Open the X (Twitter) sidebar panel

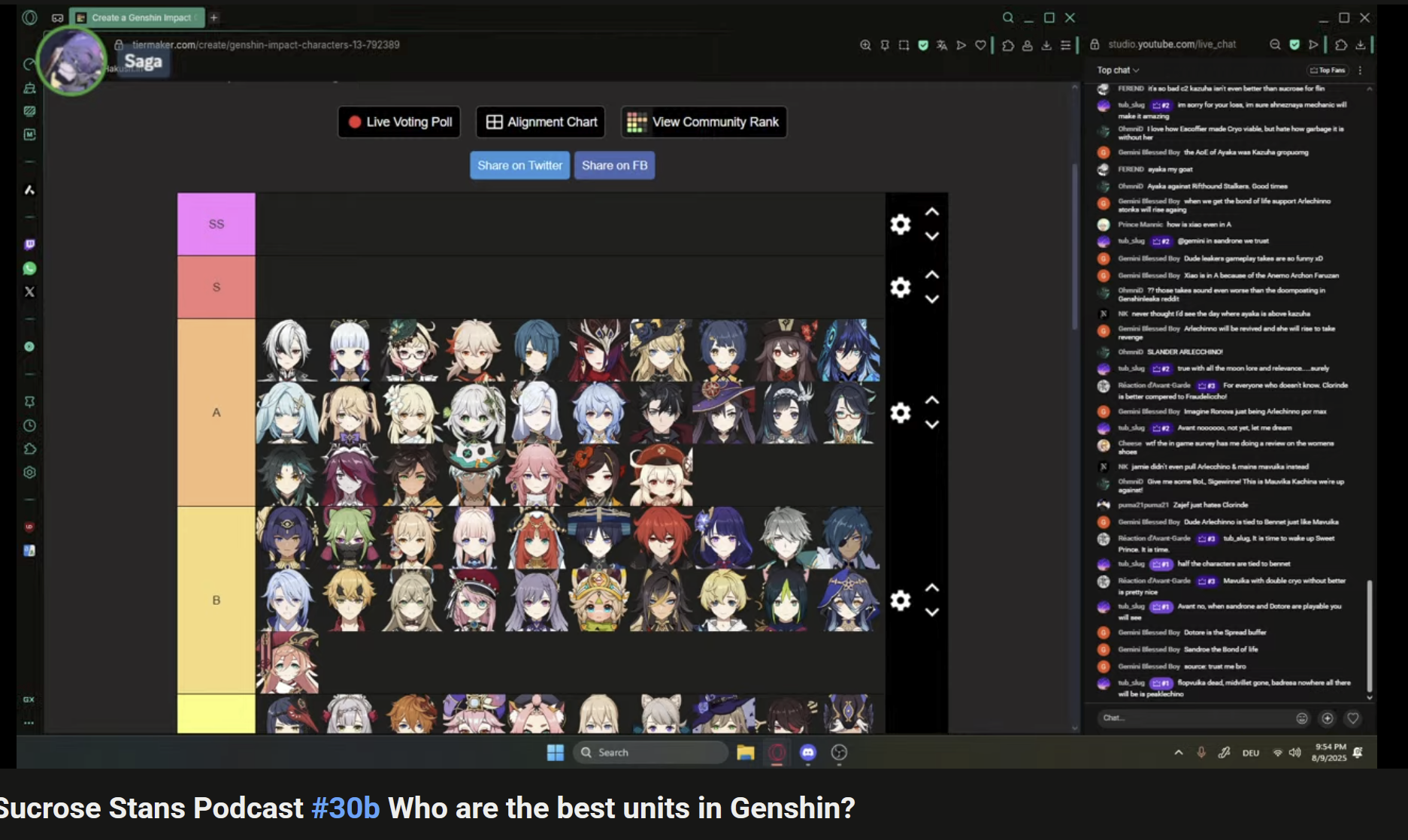tap(29, 292)
